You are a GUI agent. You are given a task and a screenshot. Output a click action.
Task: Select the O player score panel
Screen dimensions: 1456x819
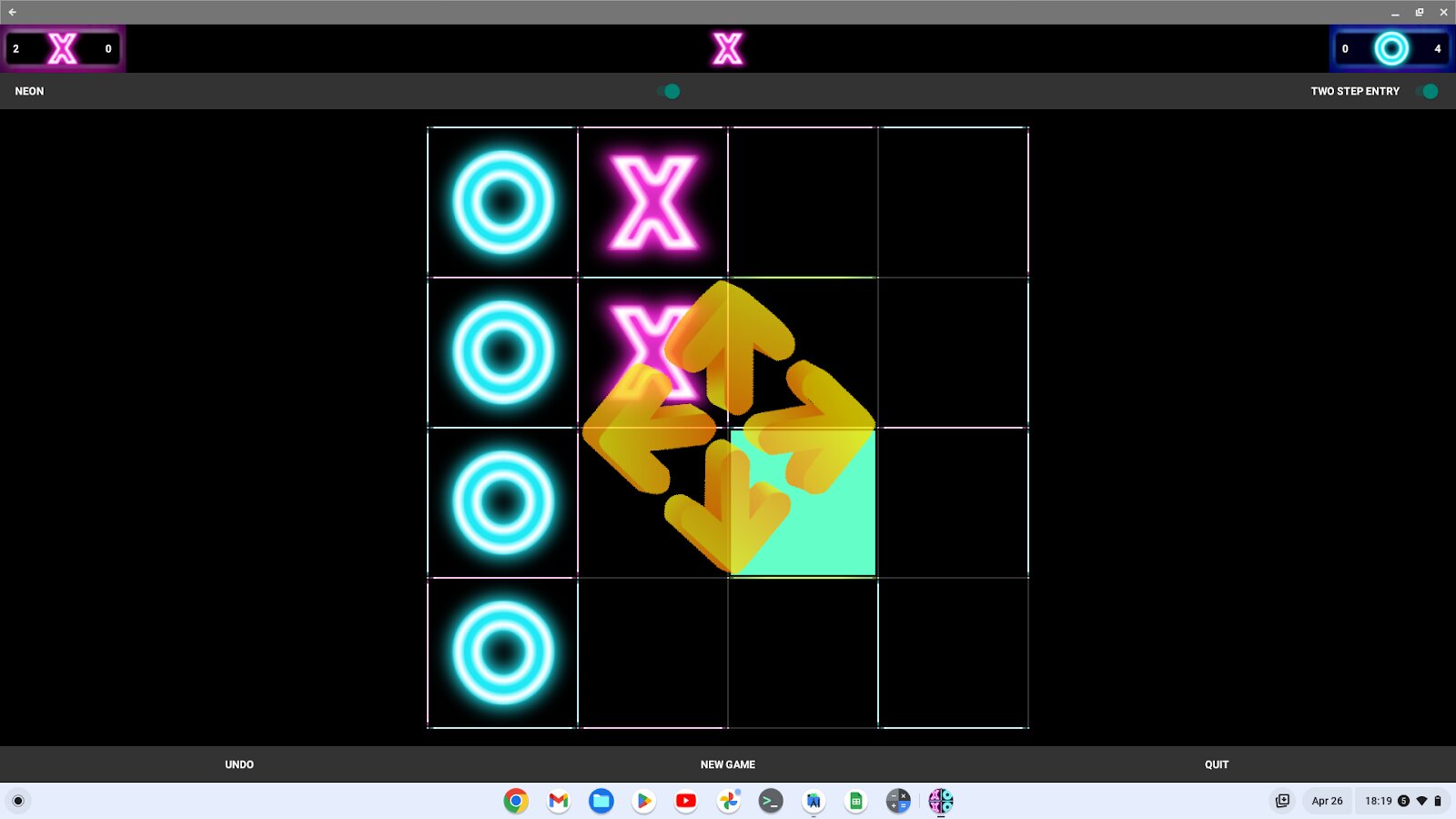point(1391,48)
